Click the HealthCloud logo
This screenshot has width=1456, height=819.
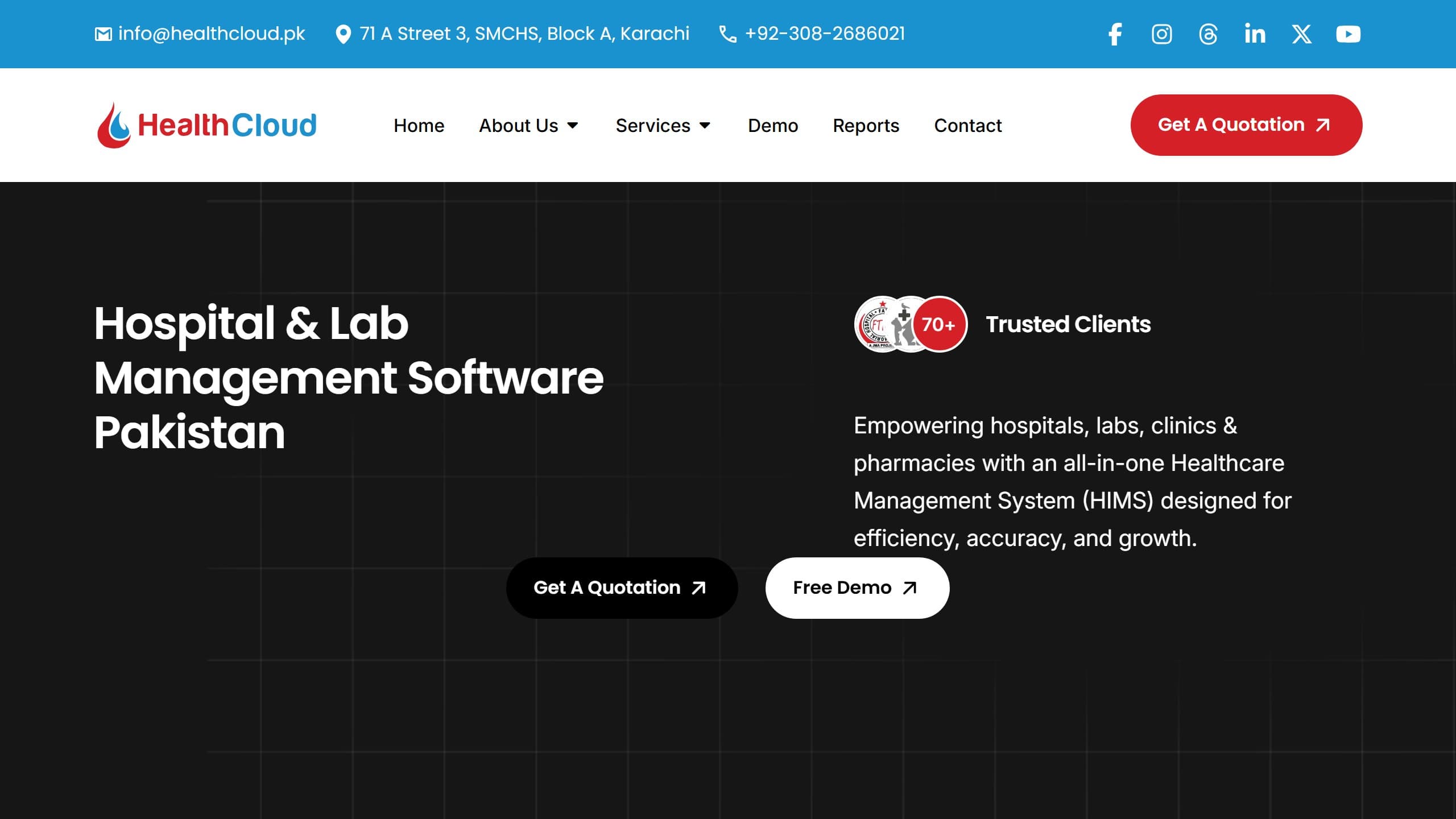(x=206, y=125)
